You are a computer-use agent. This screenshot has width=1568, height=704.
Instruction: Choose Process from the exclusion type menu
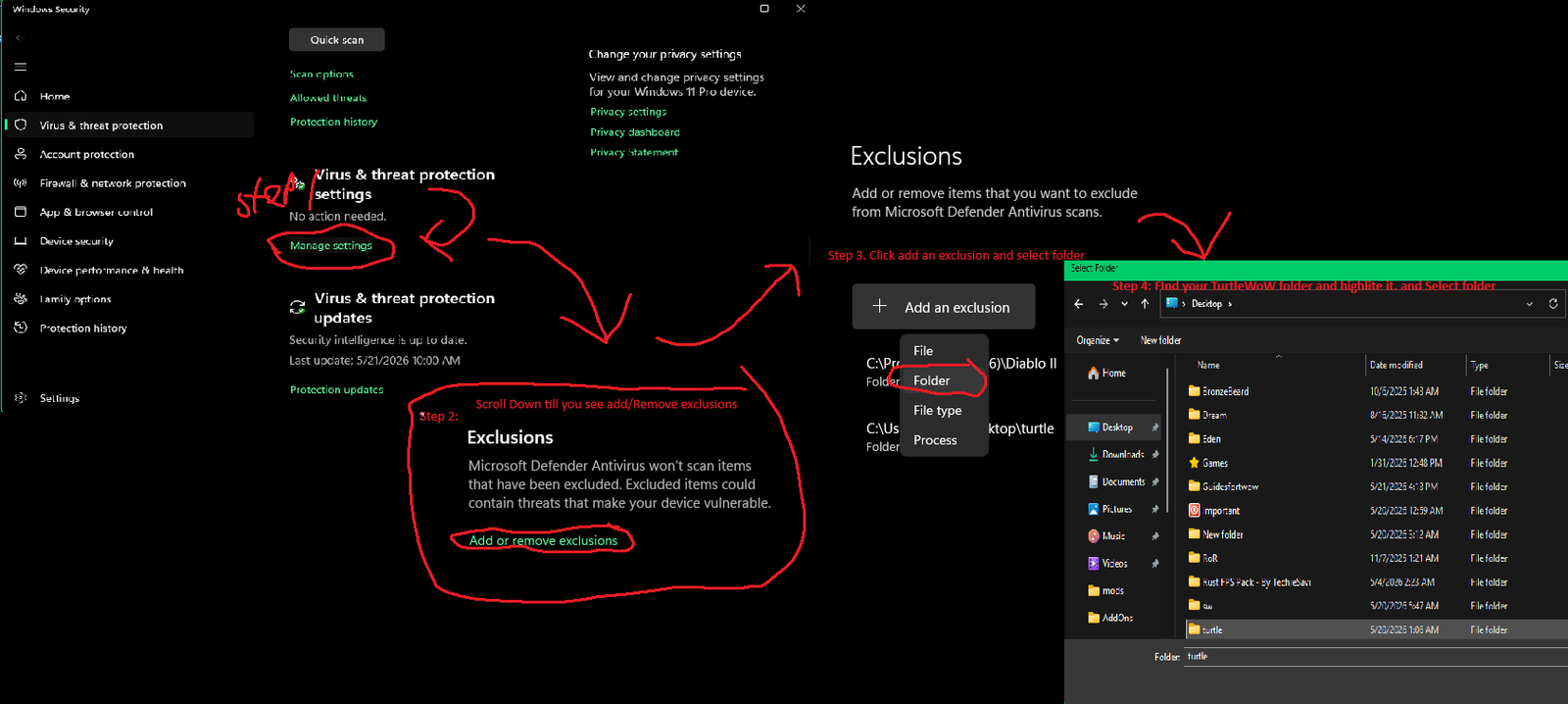point(935,440)
